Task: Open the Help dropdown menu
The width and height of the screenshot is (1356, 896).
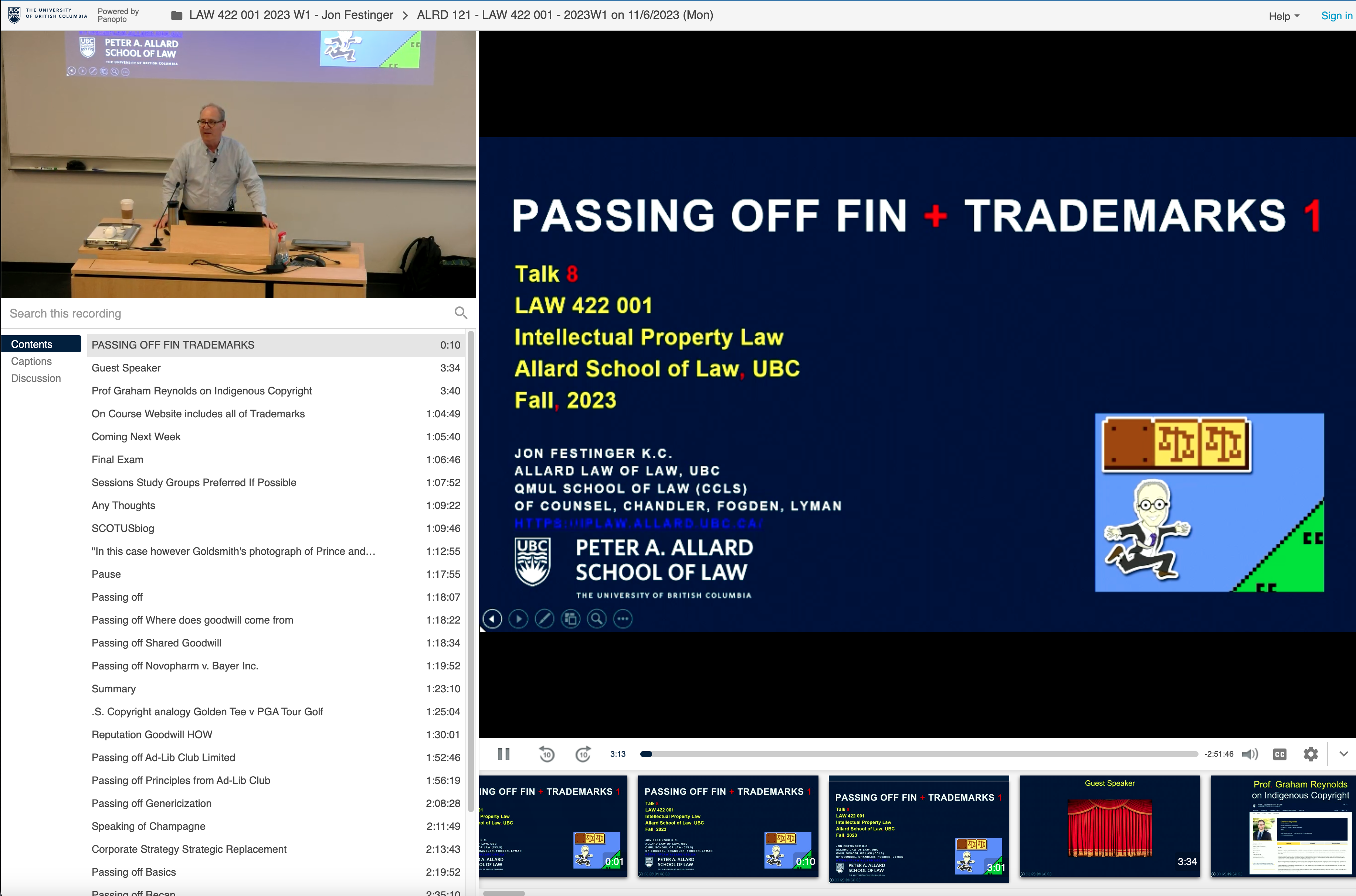Action: (1284, 16)
